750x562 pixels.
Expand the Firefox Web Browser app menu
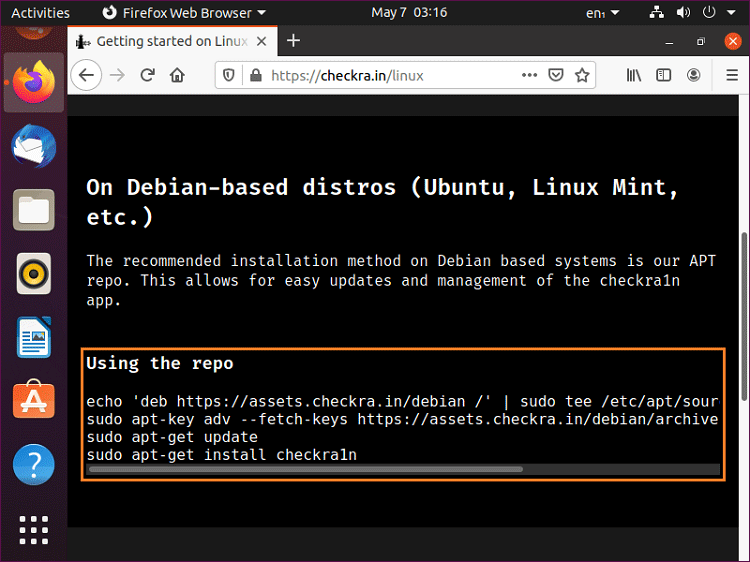tap(185, 13)
